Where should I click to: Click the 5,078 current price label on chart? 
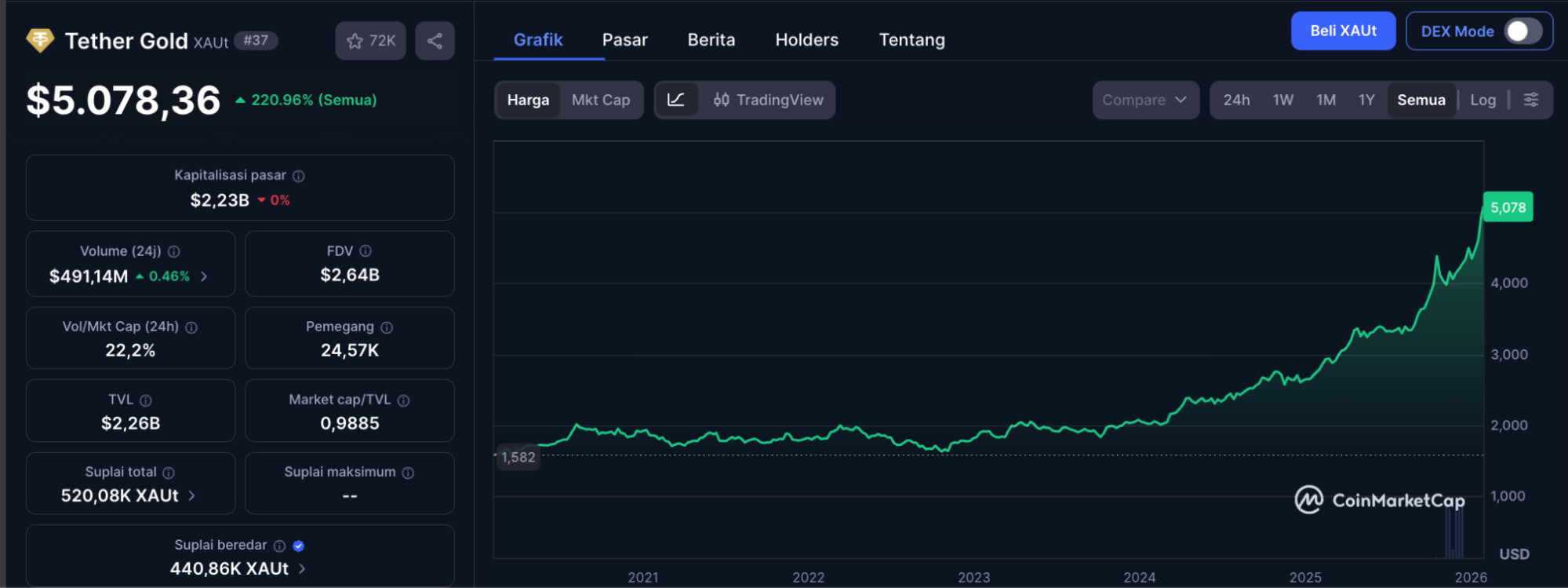pyautogui.click(x=1508, y=207)
